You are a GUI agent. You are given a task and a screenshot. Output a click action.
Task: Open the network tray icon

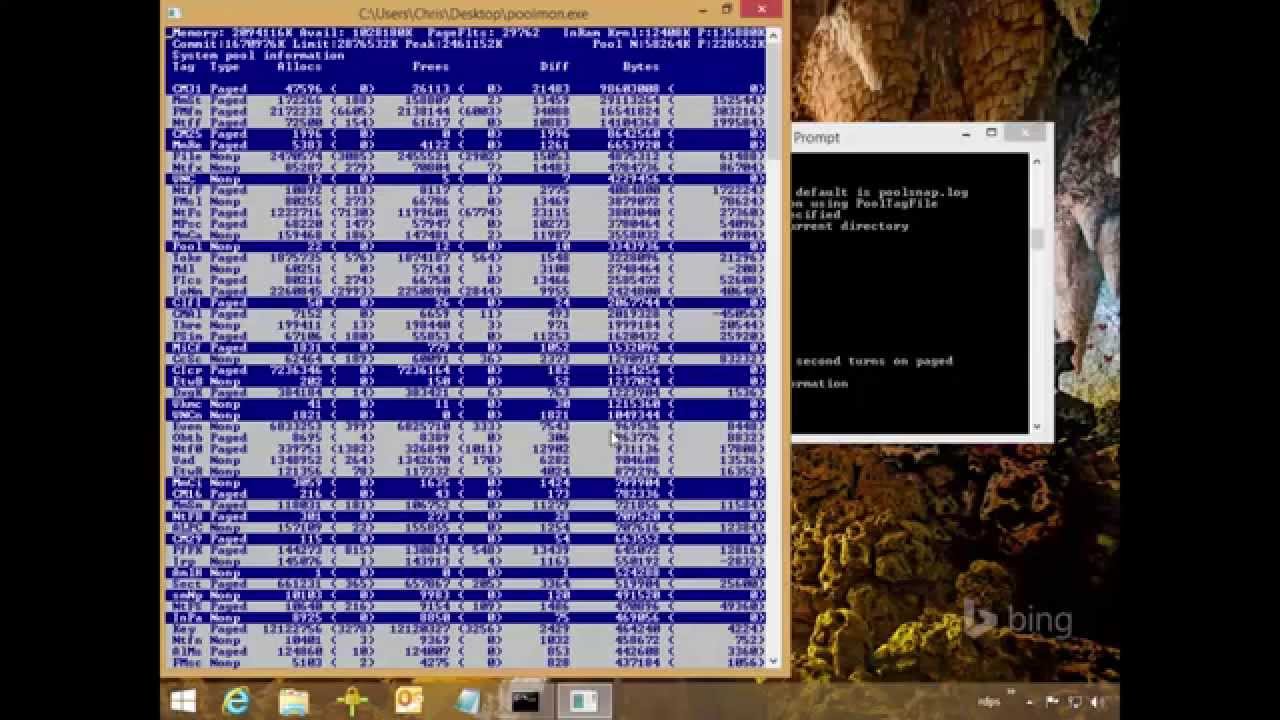1075,702
